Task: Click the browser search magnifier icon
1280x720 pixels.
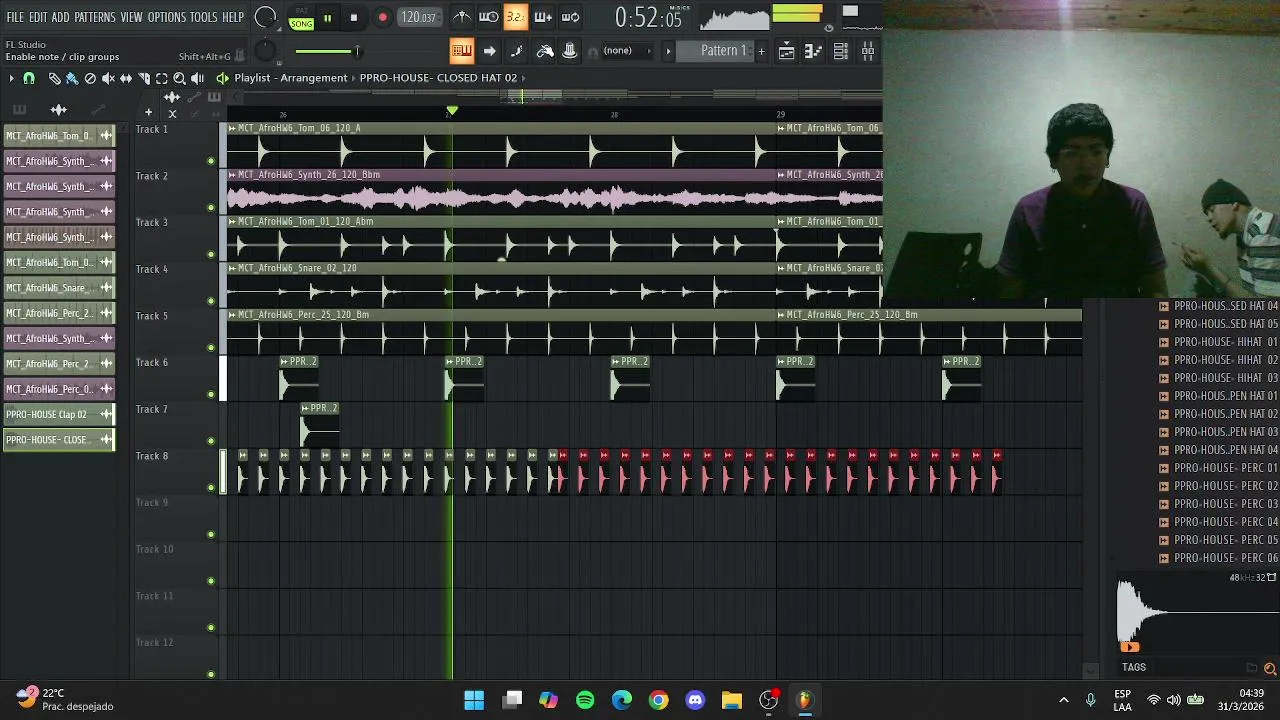Action: click(x=1270, y=668)
